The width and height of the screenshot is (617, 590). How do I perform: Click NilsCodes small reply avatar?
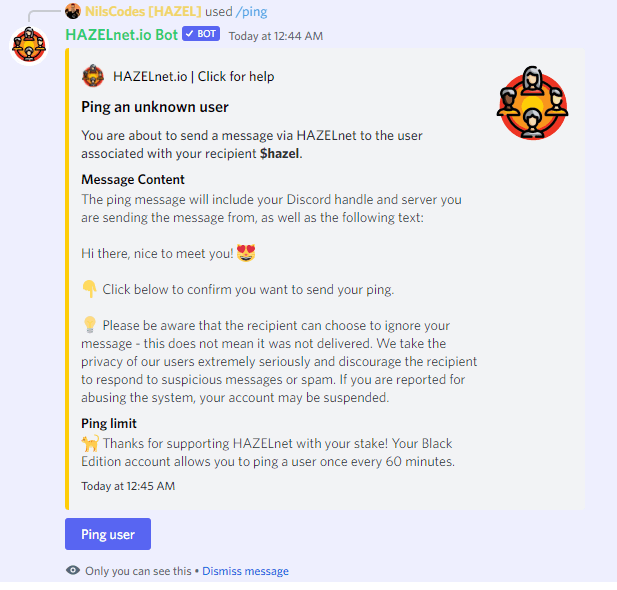[x=73, y=11]
